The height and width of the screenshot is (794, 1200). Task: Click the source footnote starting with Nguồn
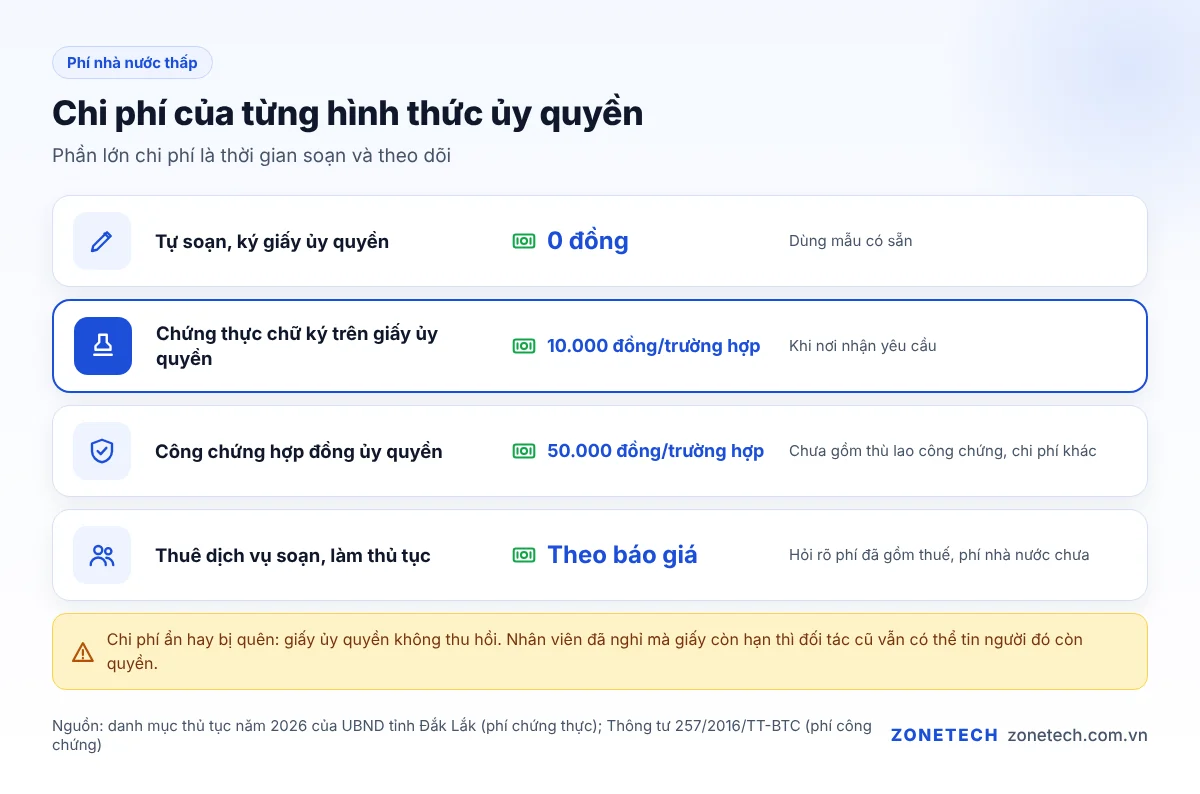click(x=462, y=735)
